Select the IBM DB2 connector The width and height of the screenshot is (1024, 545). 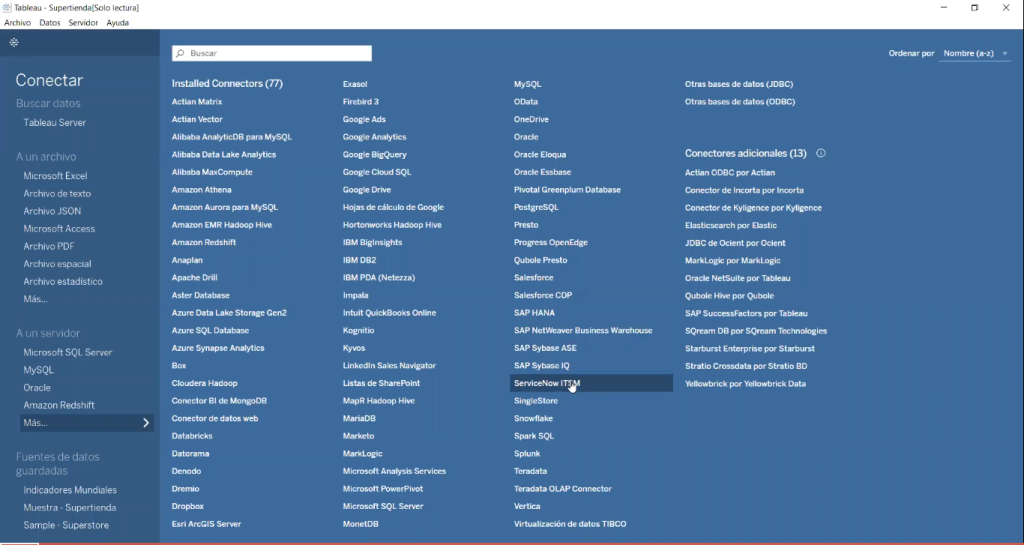[x=360, y=260]
